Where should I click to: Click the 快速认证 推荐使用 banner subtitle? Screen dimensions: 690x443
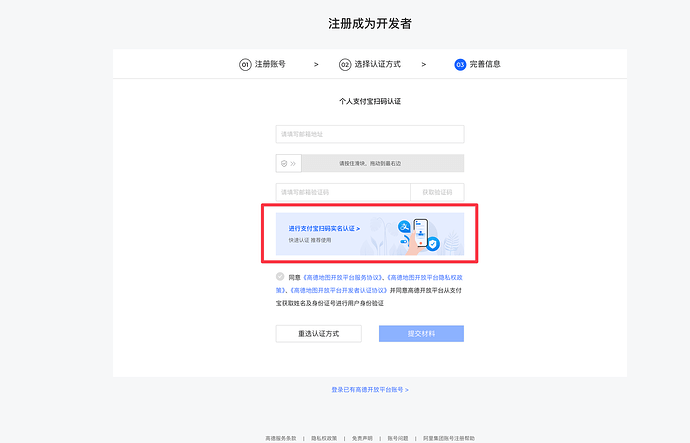(x=310, y=240)
